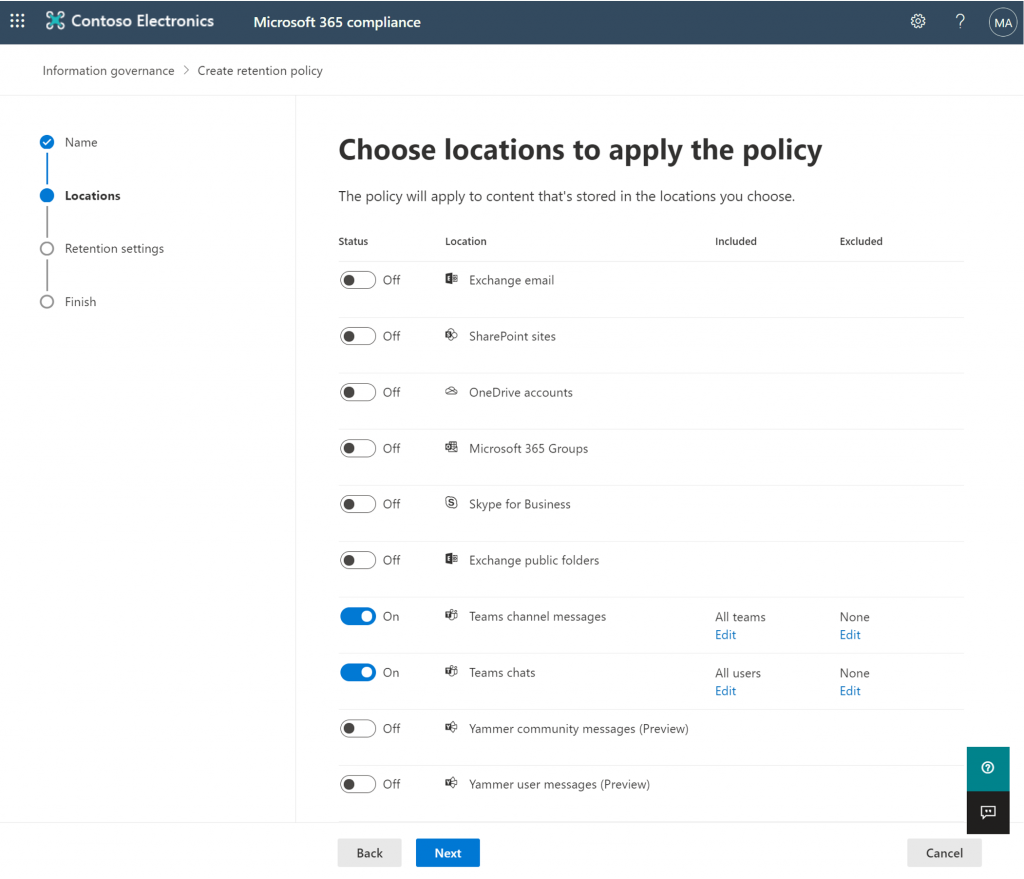This screenshot has height=879, width=1024.
Task: Switch on Exchange public folders
Action: pos(358,560)
